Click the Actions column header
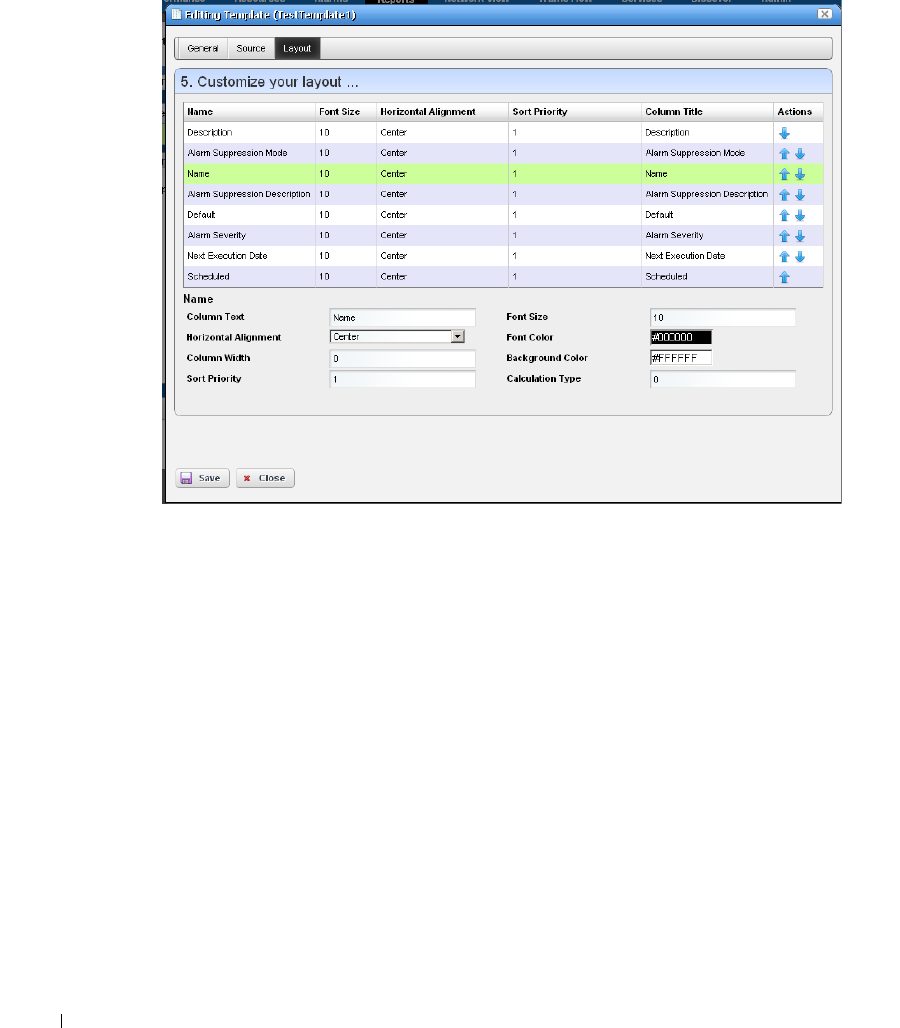The width and height of the screenshot is (900, 1028). pos(798,111)
